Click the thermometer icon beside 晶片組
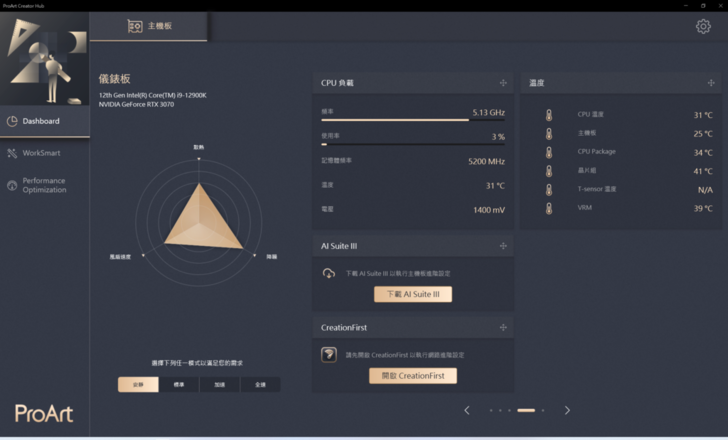Image resolution: width=728 pixels, height=440 pixels. coord(549,171)
